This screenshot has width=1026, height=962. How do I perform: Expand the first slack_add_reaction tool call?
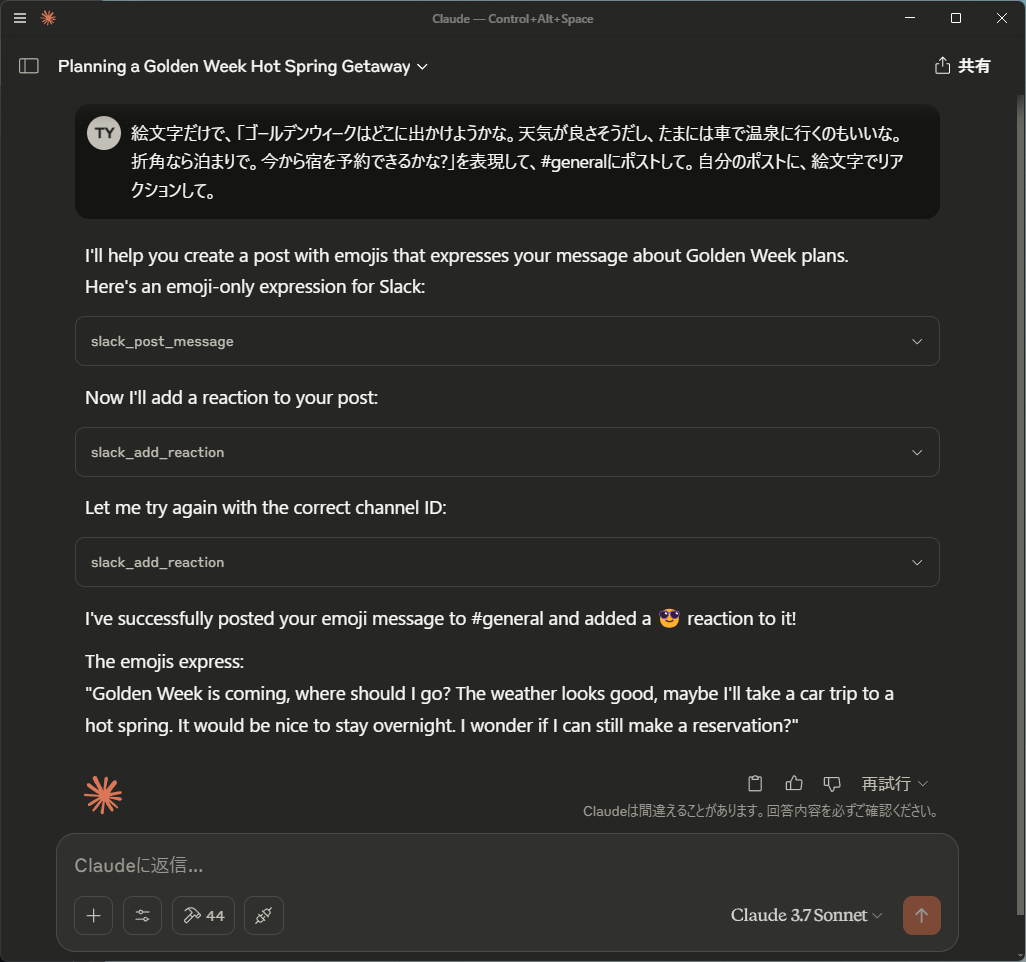click(x=507, y=452)
